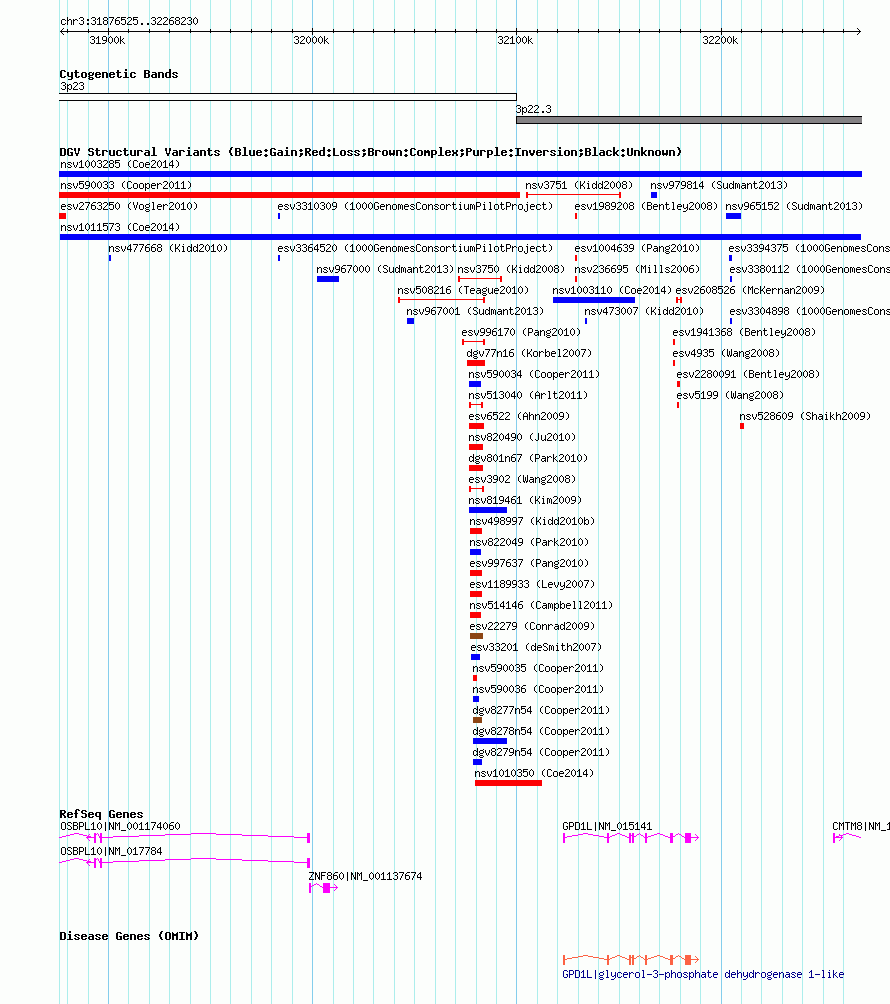This screenshot has height=1004, width=890.
Task: Click esv1989208 (Bentley2008) label
Action: pyautogui.click(x=646, y=207)
